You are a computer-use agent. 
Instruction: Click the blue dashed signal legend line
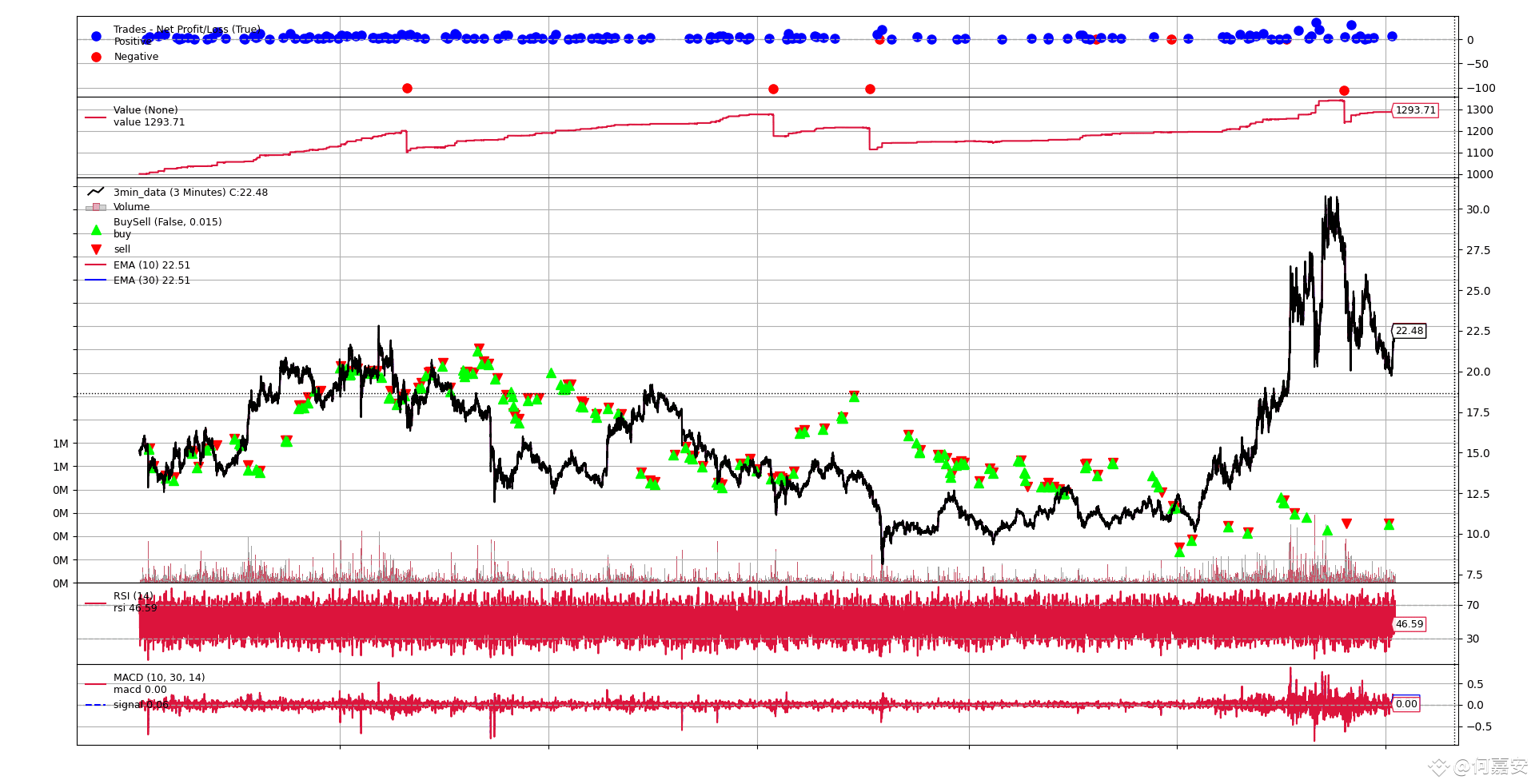pos(96,705)
